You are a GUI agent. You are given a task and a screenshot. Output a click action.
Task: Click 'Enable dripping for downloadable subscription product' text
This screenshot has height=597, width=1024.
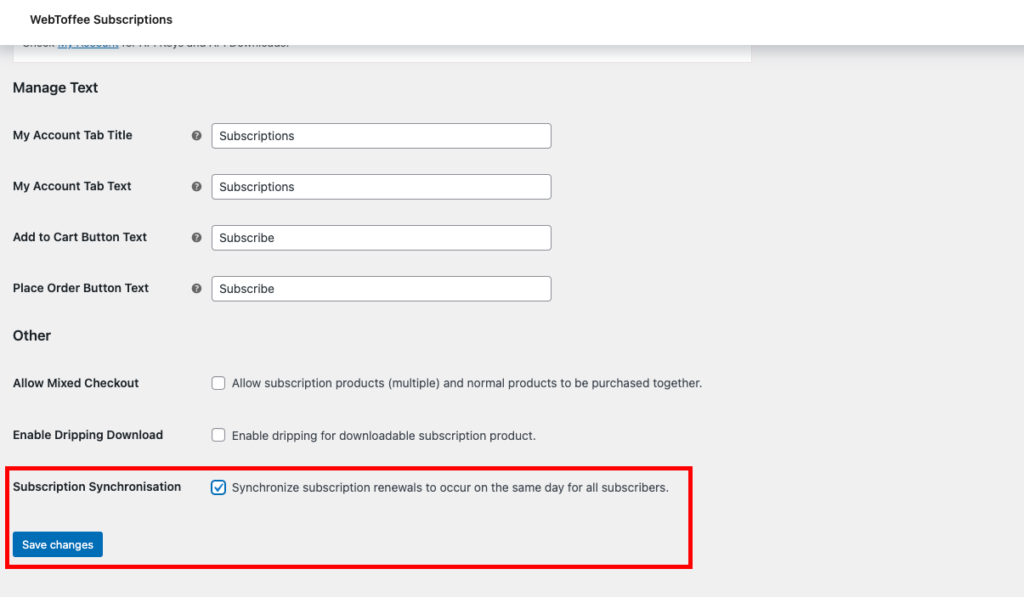[x=384, y=436]
